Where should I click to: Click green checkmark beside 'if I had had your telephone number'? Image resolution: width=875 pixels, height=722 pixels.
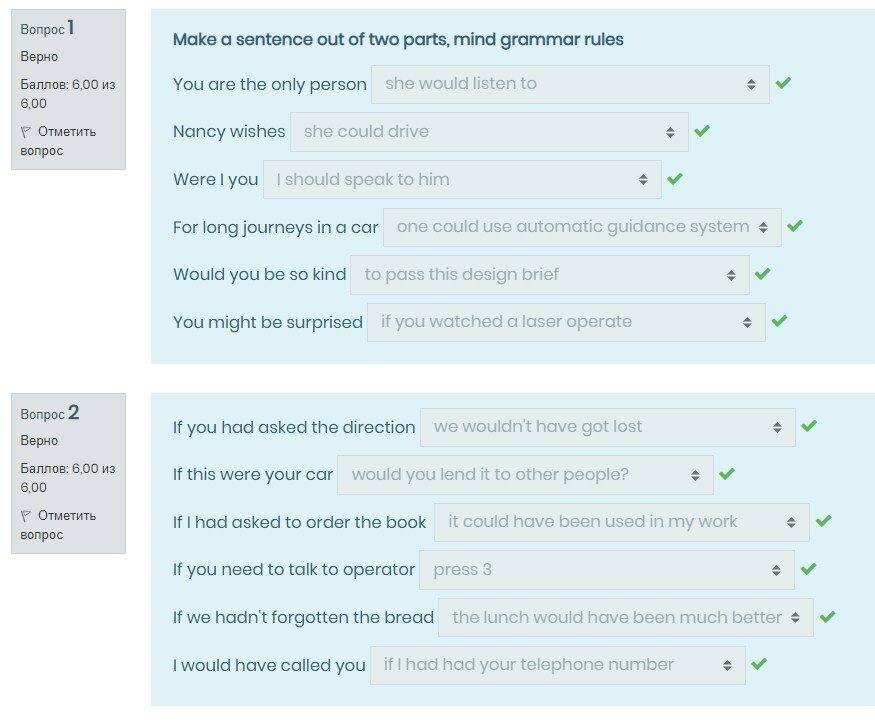click(x=759, y=664)
